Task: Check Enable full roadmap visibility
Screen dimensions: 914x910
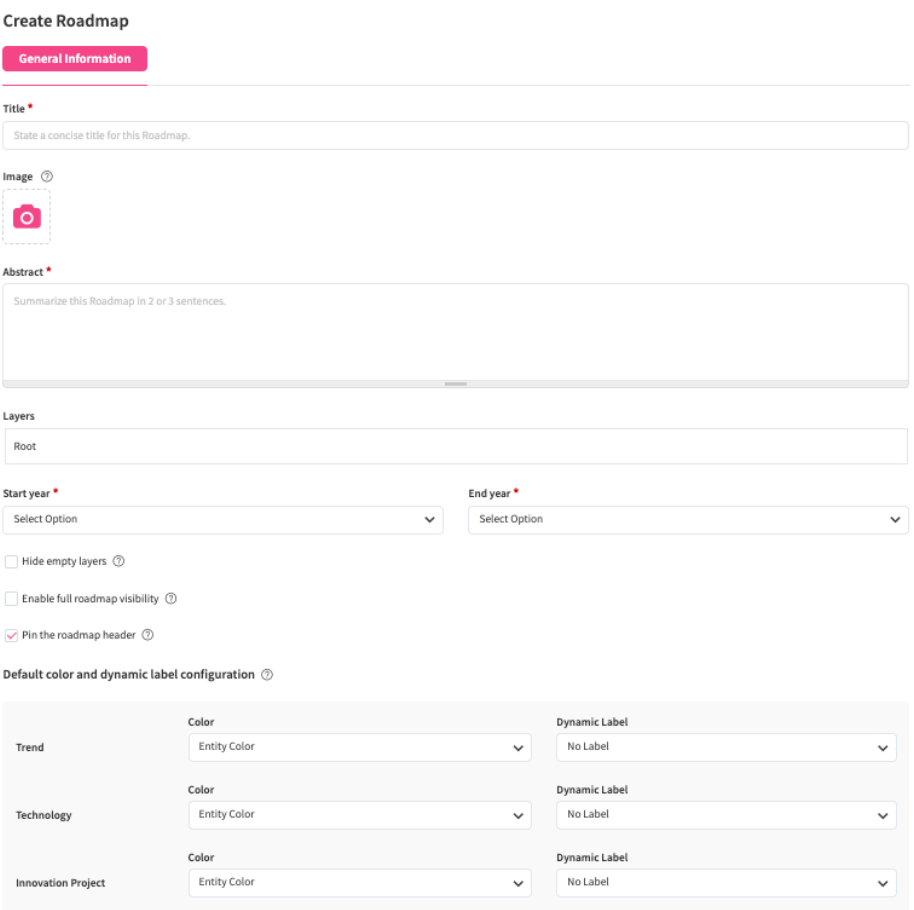Action: (12, 599)
